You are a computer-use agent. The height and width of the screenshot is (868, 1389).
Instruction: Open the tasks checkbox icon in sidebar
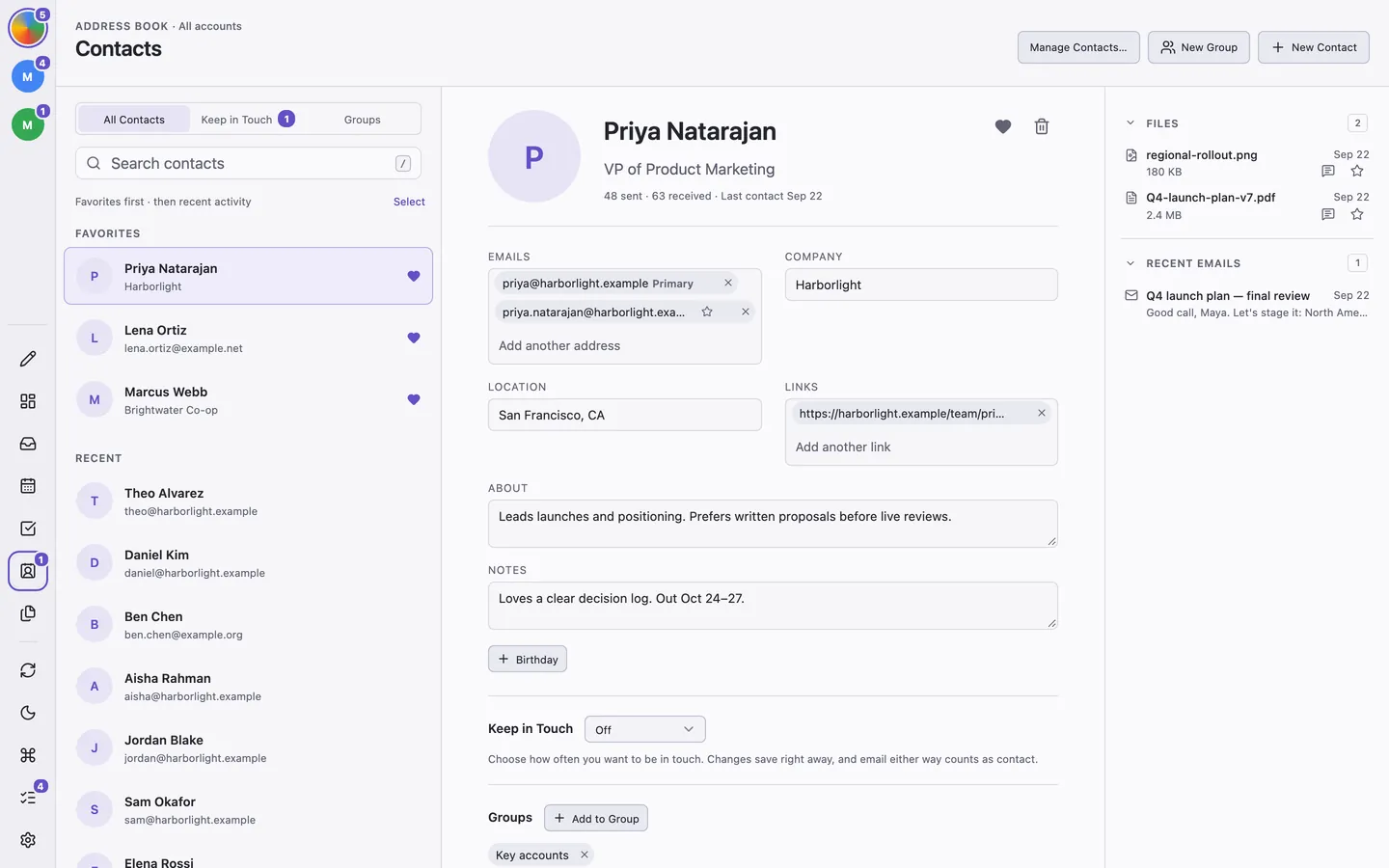click(28, 529)
